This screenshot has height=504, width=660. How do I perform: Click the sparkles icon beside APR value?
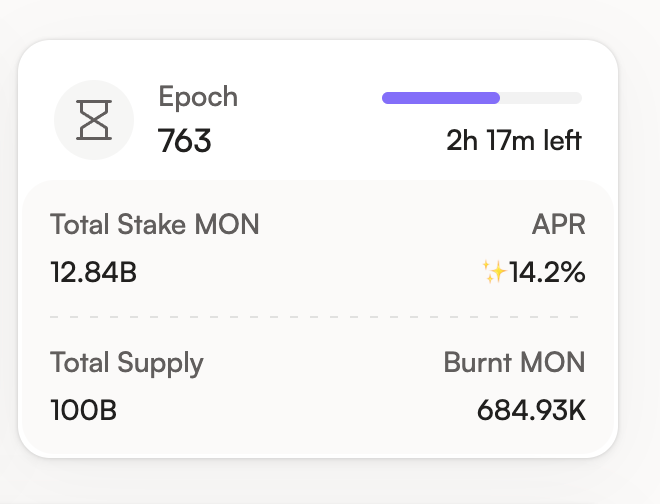[494, 272]
